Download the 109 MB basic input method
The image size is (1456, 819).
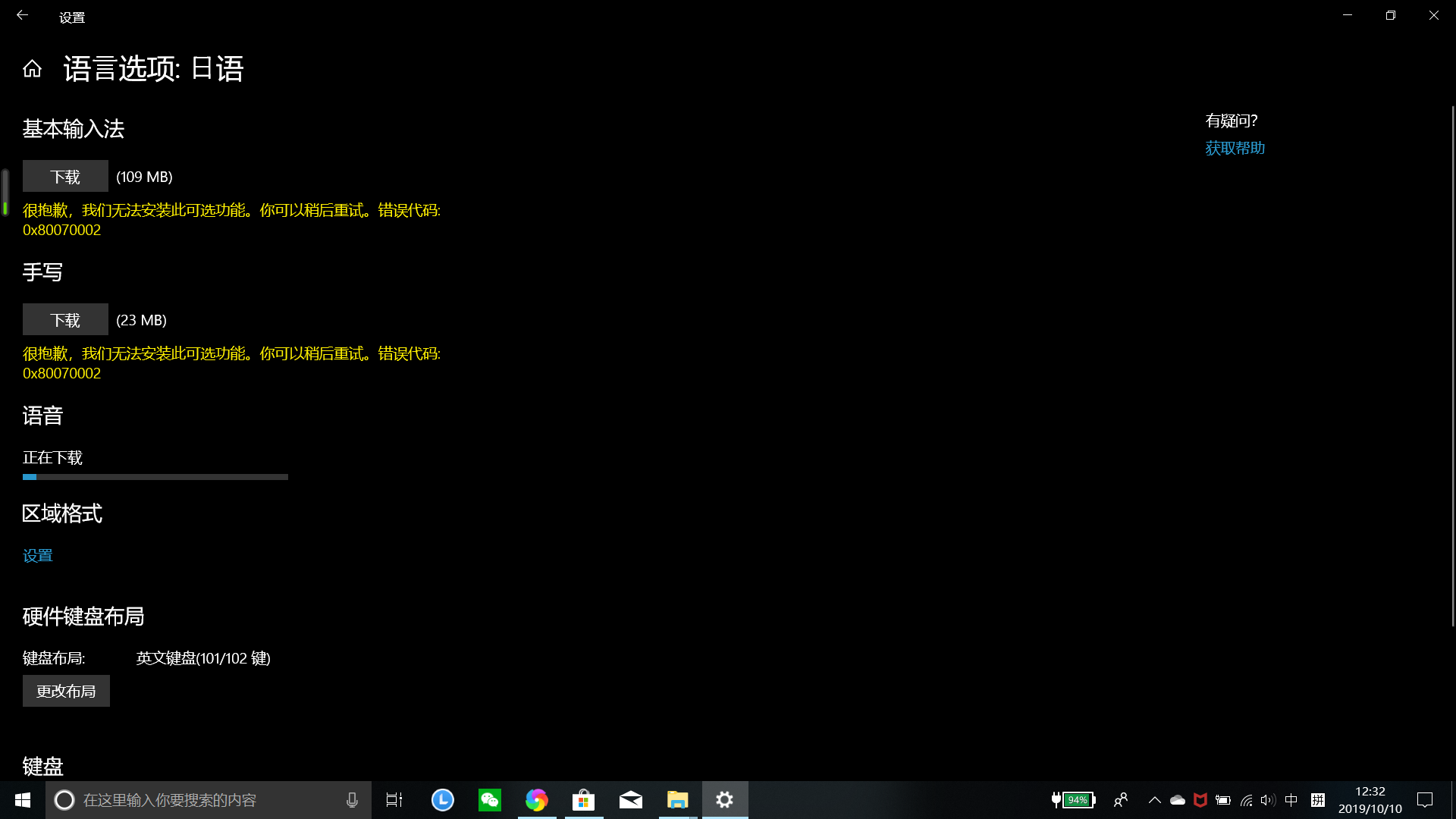65,177
